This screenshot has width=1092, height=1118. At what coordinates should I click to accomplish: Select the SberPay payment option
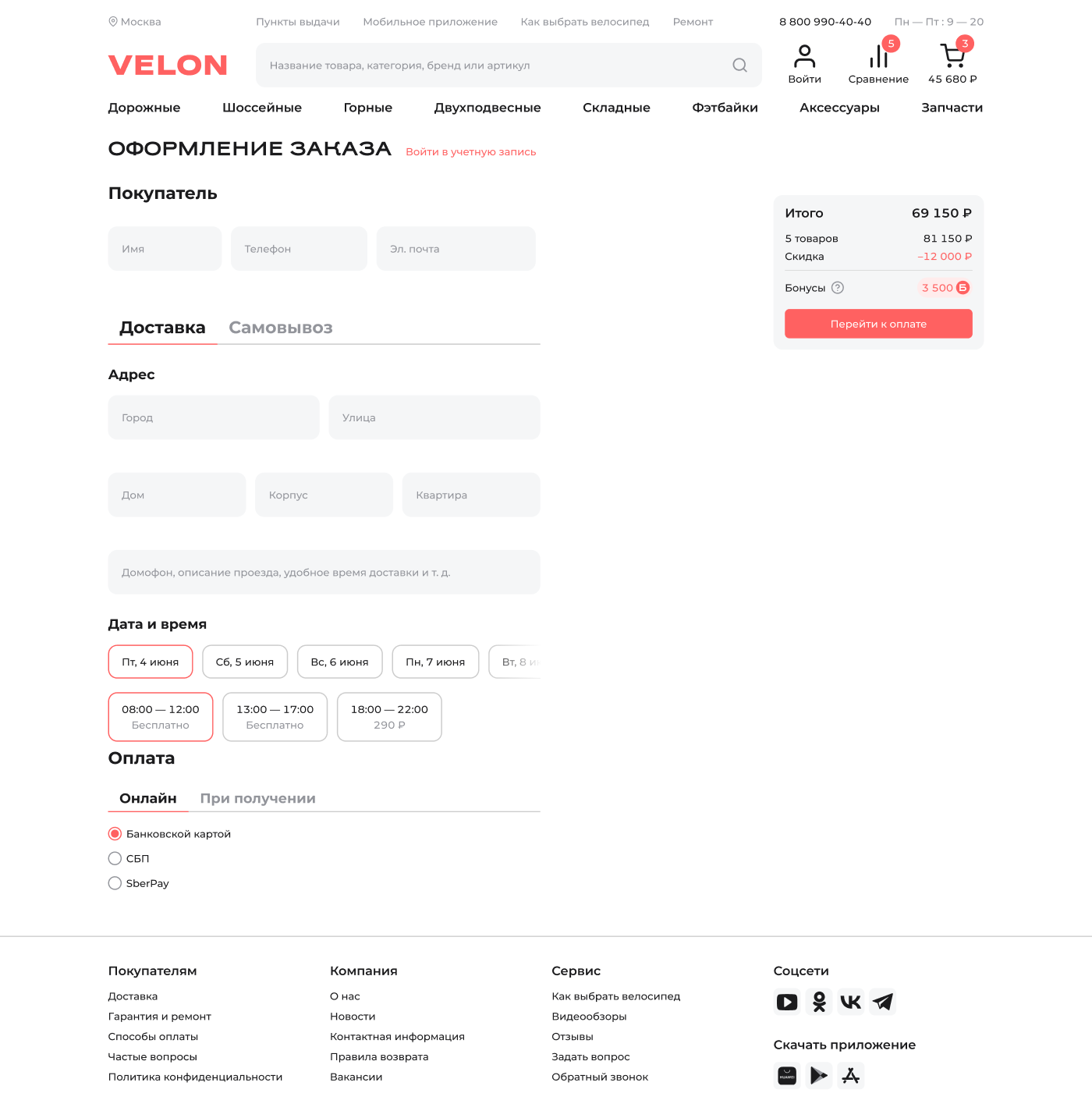click(x=115, y=883)
